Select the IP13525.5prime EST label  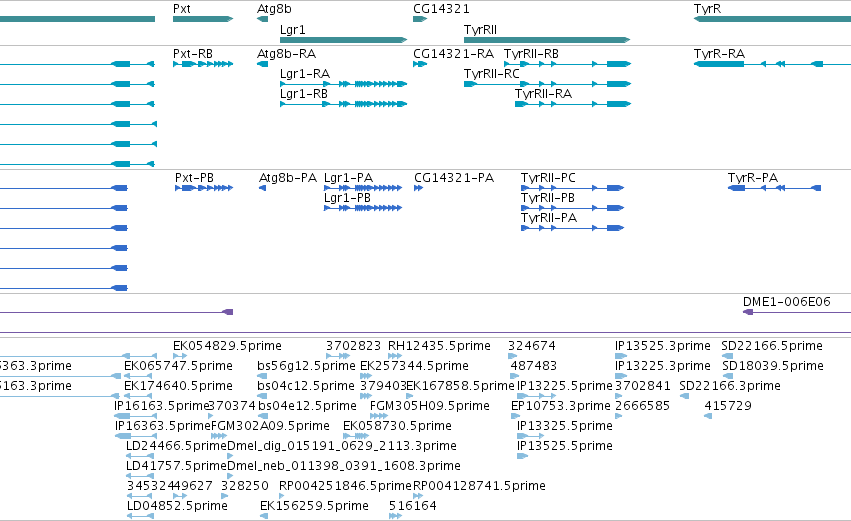pyautogui.click(x=564, y=446)
